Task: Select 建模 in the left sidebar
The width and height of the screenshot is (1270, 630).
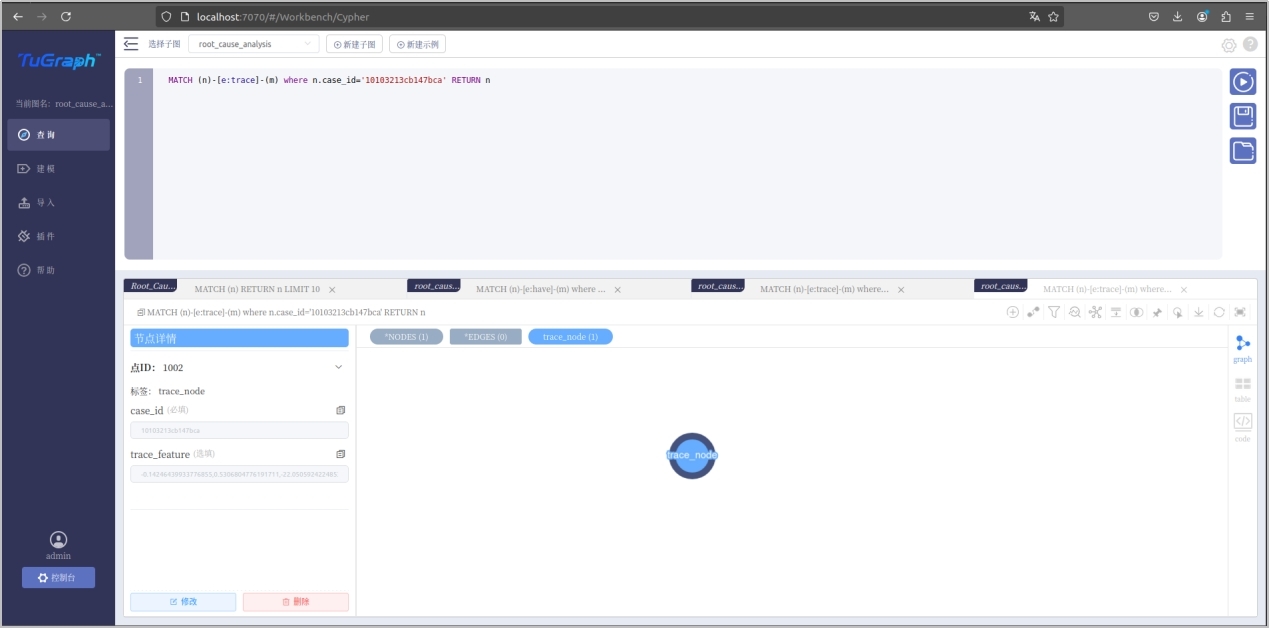Action: point(46,169)
